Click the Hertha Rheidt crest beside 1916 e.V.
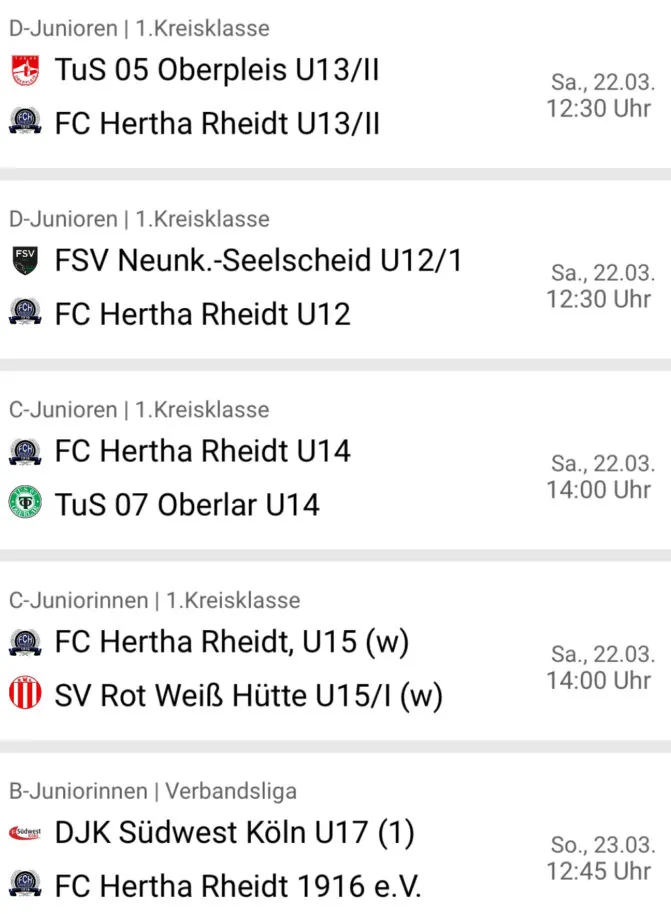The height and width of the screenshot is (914, 671). coord(25,885)
